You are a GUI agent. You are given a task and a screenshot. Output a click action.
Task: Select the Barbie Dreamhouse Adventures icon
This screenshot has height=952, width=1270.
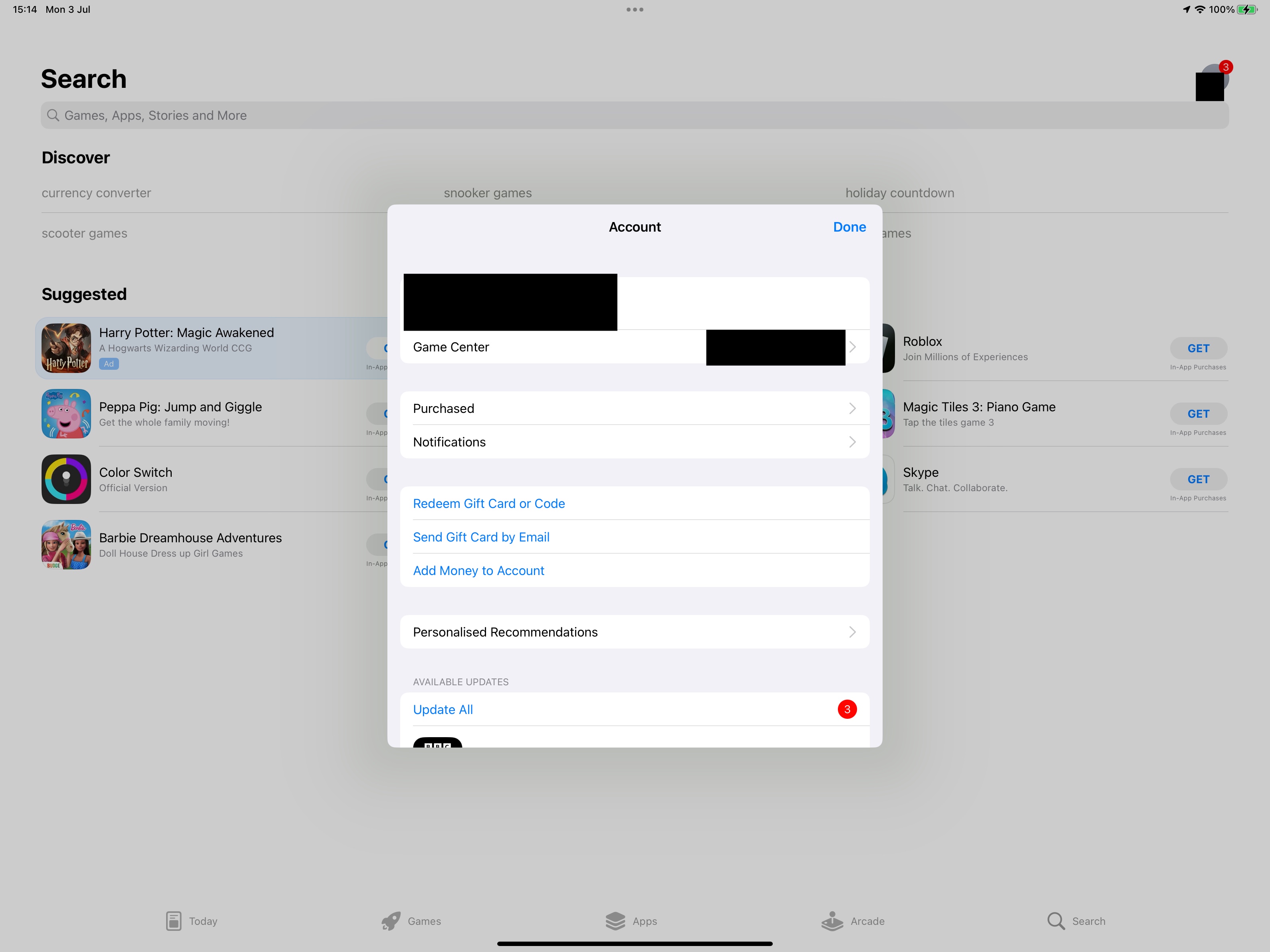pos(66,544)
